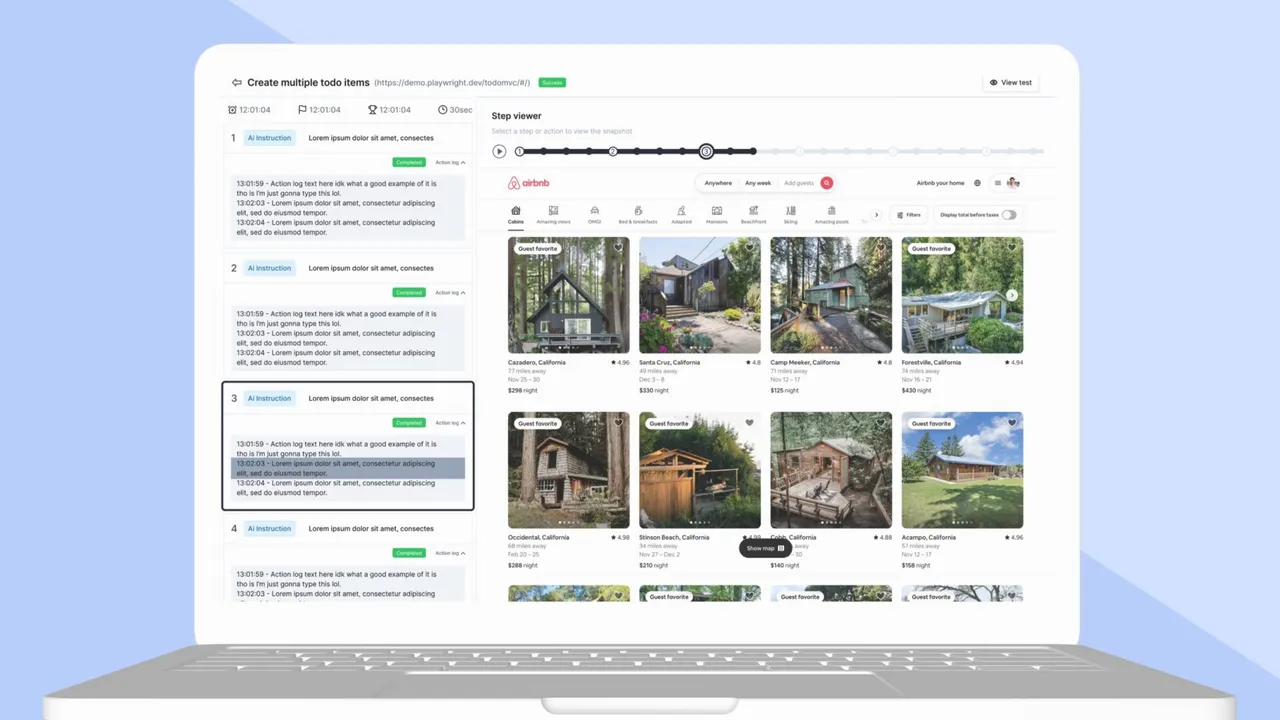Click the AI Instruction tag on step 4
This screenshot has width=1280, height=720.
click(x=270, y=528)
